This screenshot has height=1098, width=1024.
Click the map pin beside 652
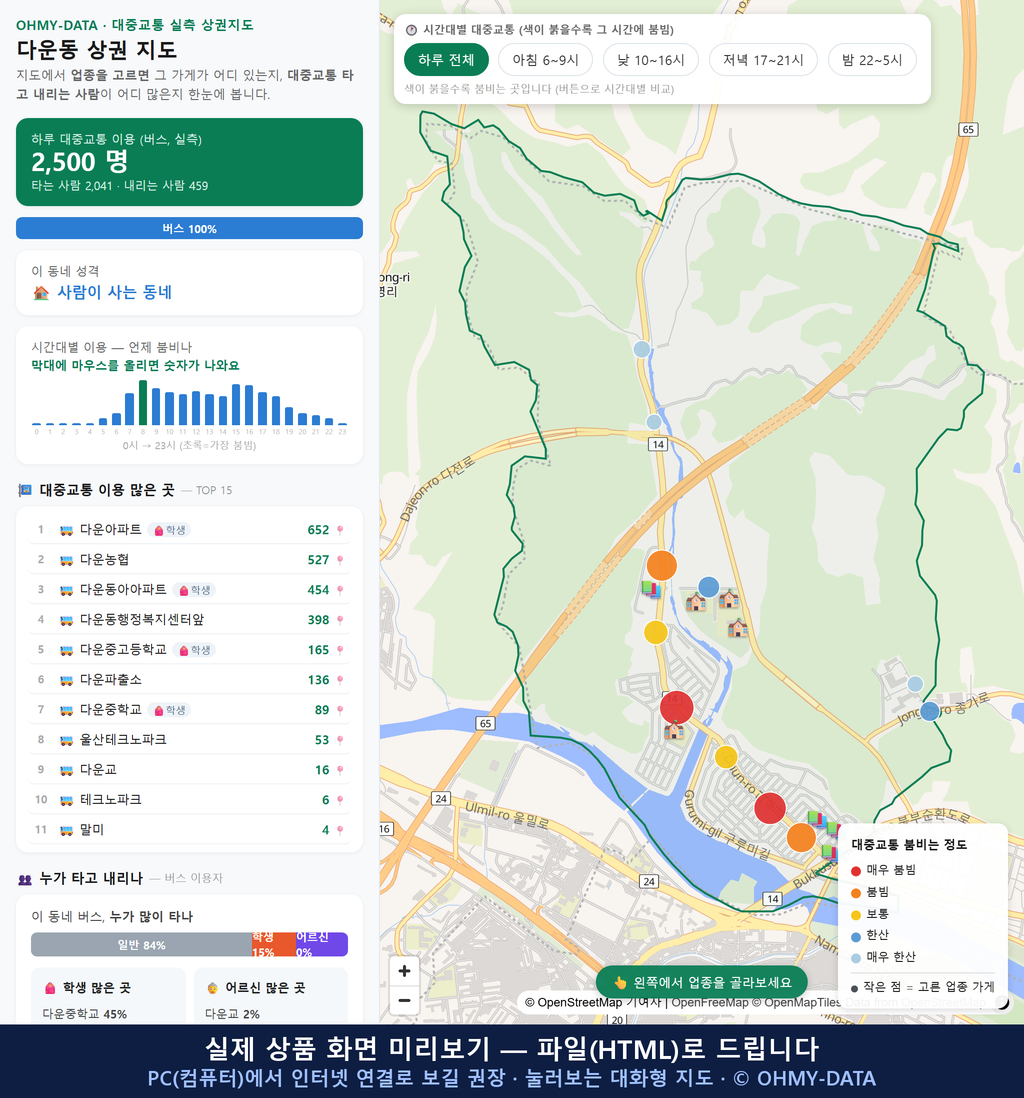340,530
